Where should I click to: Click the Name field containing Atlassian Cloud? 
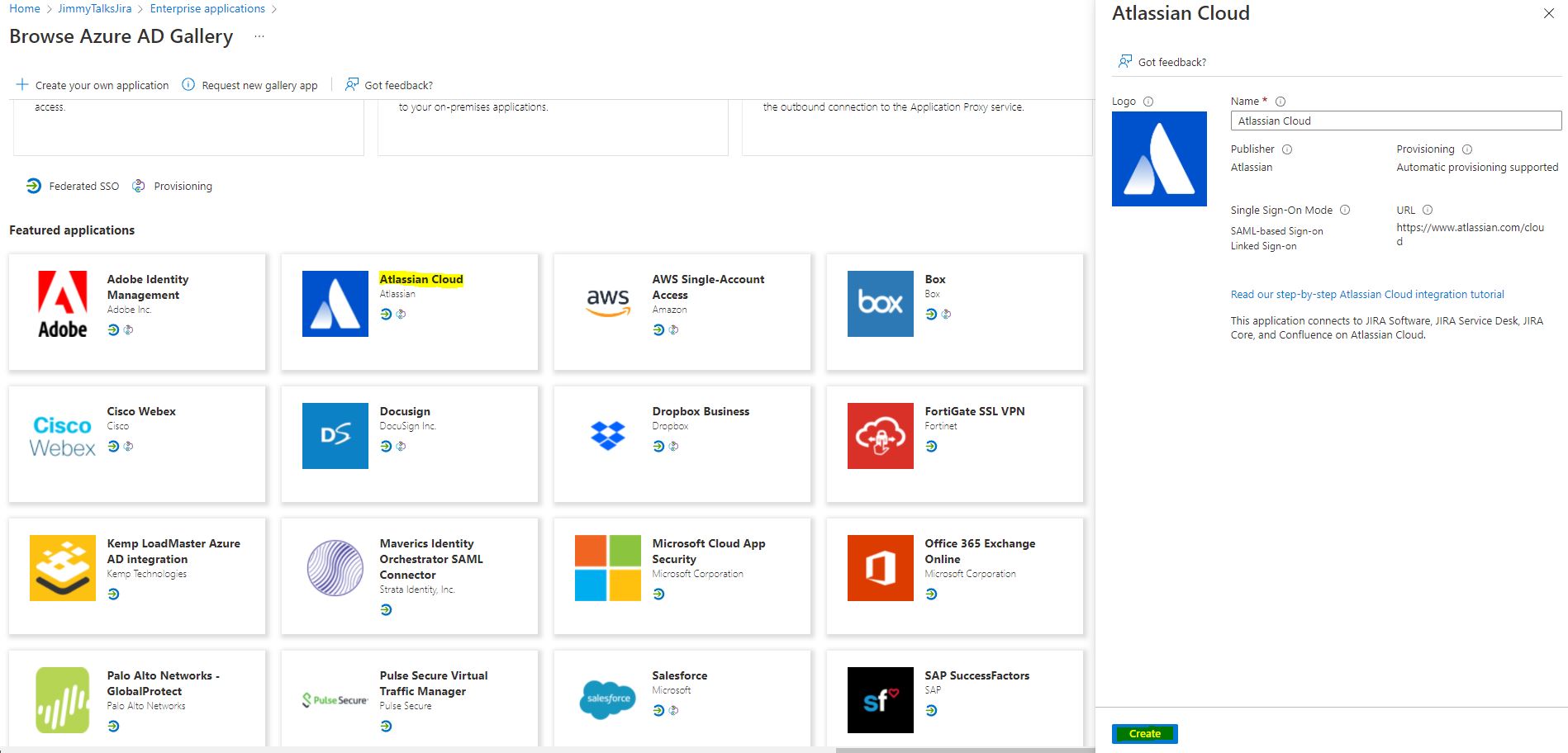[1396, 121]
